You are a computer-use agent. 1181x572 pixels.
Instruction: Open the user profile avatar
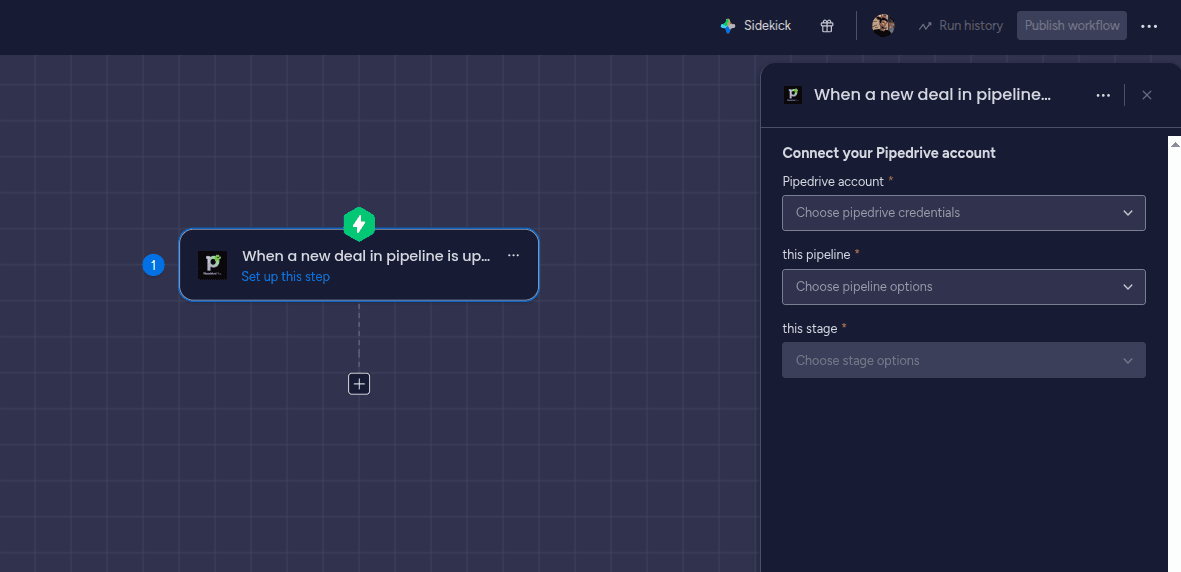tap(883, 26)
